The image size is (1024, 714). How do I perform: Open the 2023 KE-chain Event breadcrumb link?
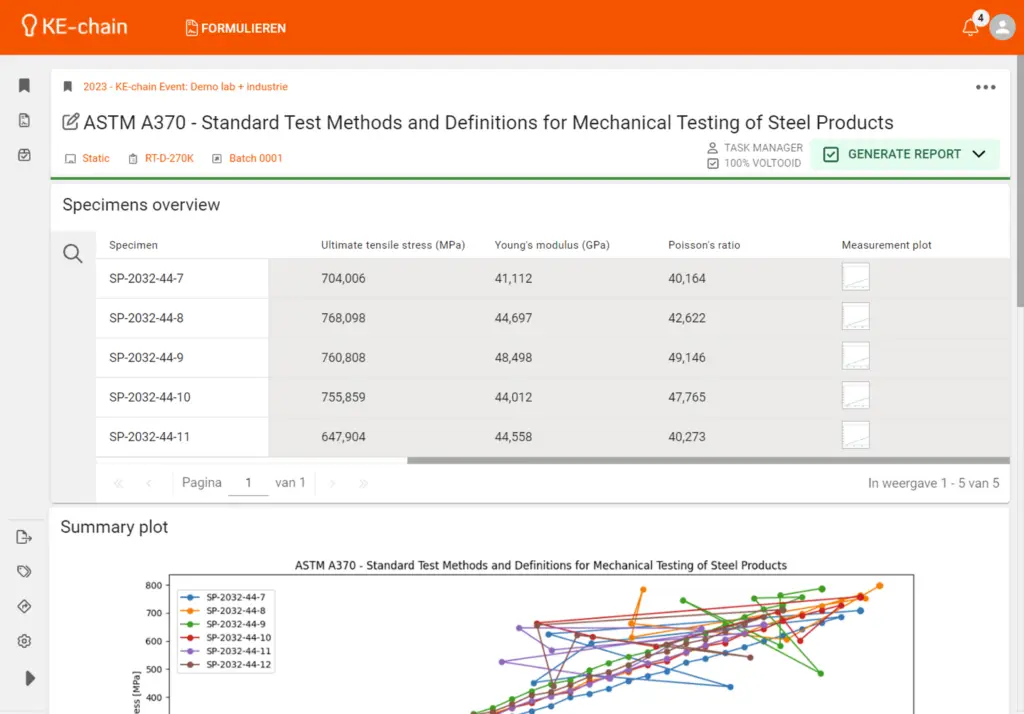(x=185, y=87)
